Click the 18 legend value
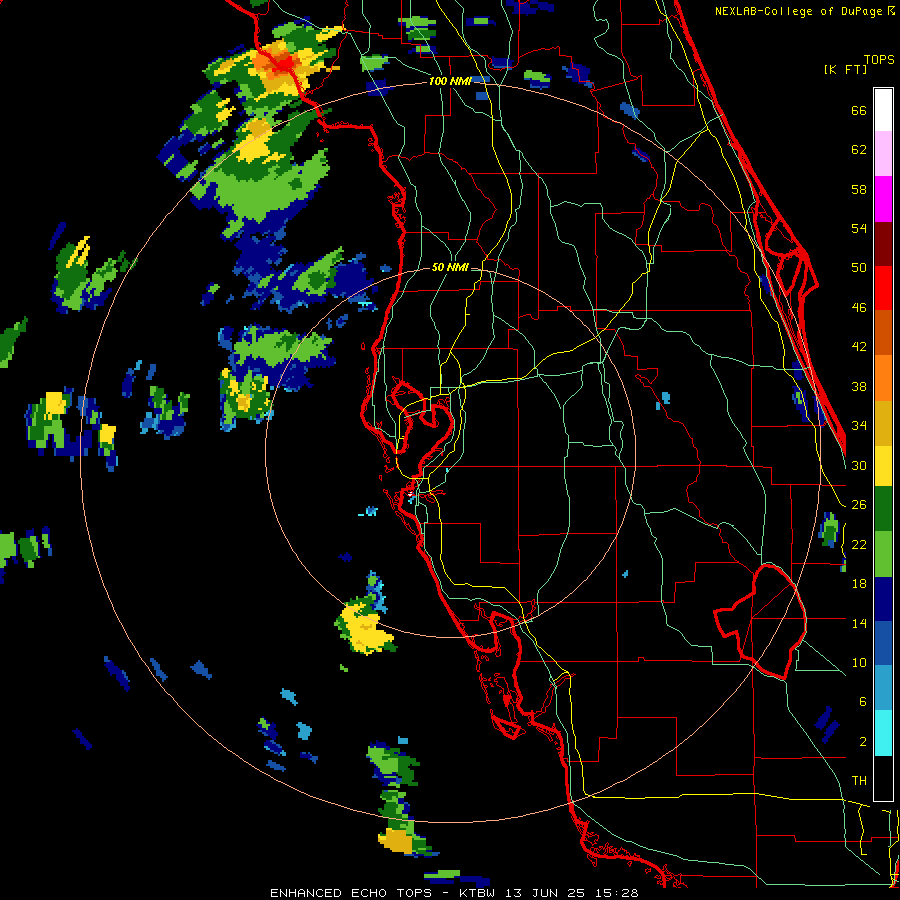The image size is (900, 900). (859, 584)
